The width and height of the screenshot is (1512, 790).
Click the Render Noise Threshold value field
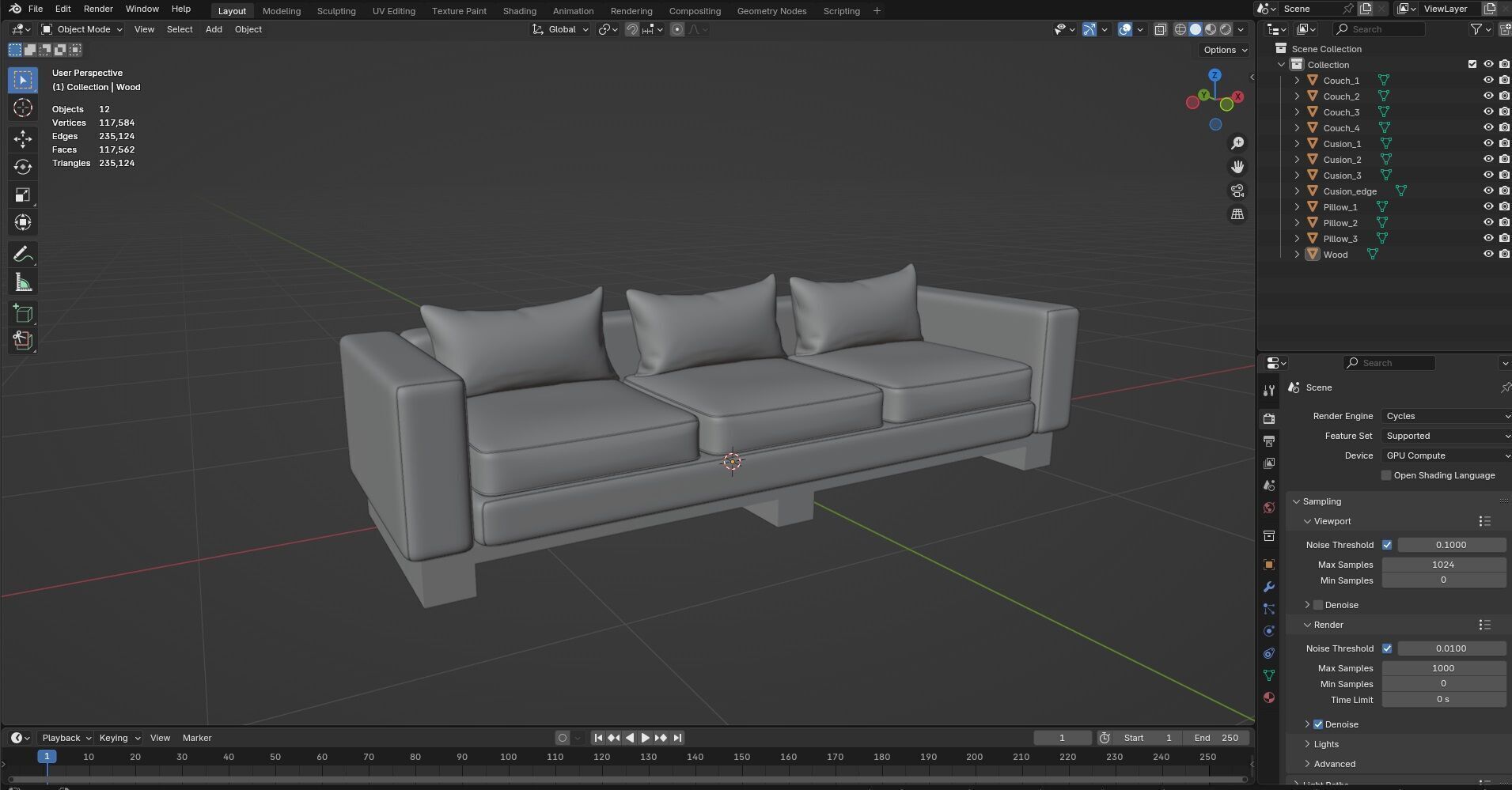click(x=1451, y=648)
